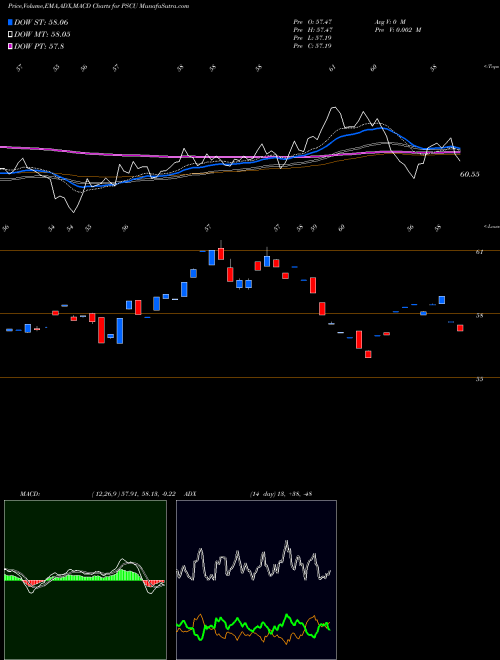Screen dimensions: 500x660
Task: Click the magenta DOW PT legend swatch
Action: (11, 46)
